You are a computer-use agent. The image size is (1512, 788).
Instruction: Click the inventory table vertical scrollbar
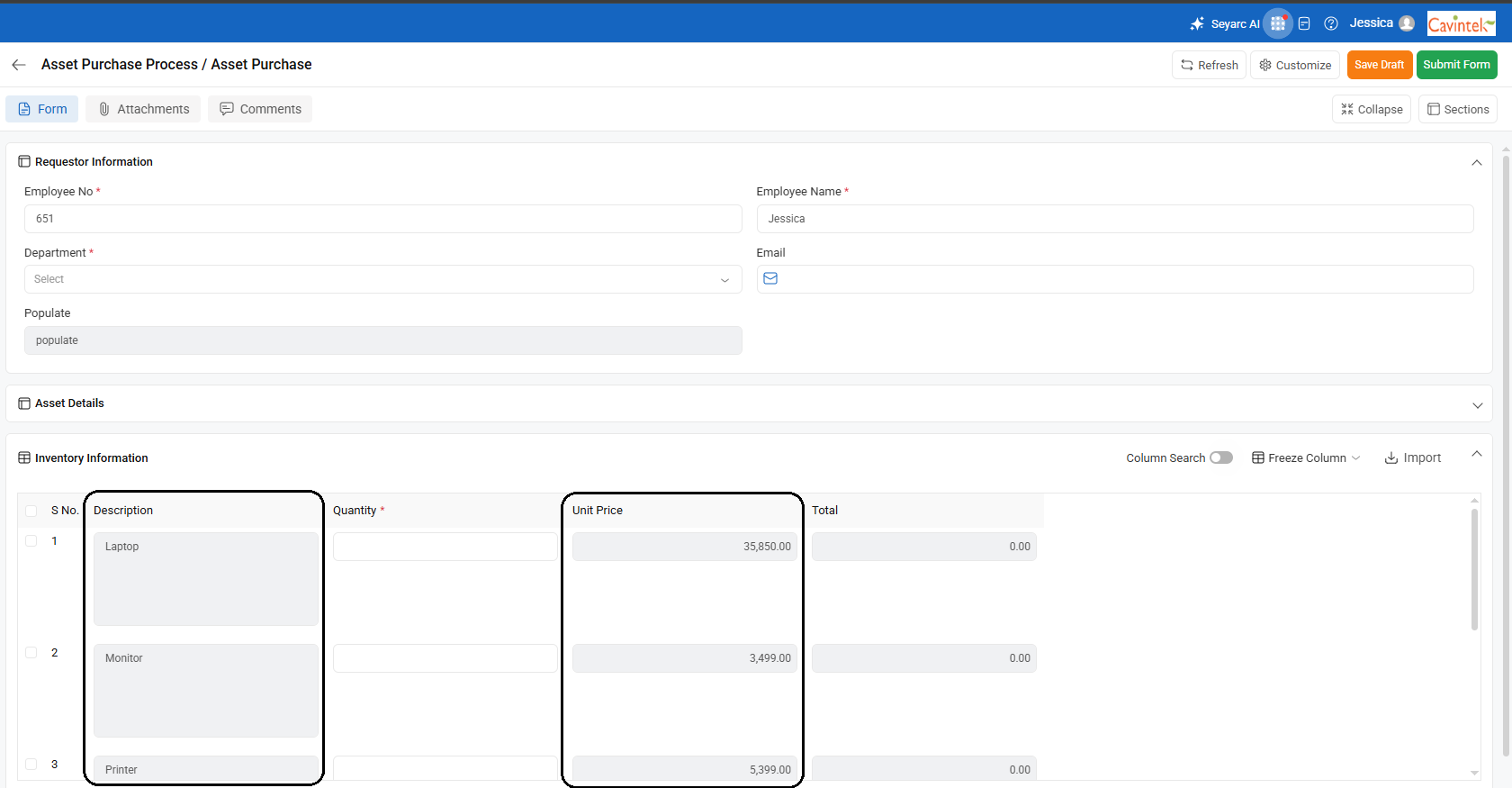pos(1474,569)
